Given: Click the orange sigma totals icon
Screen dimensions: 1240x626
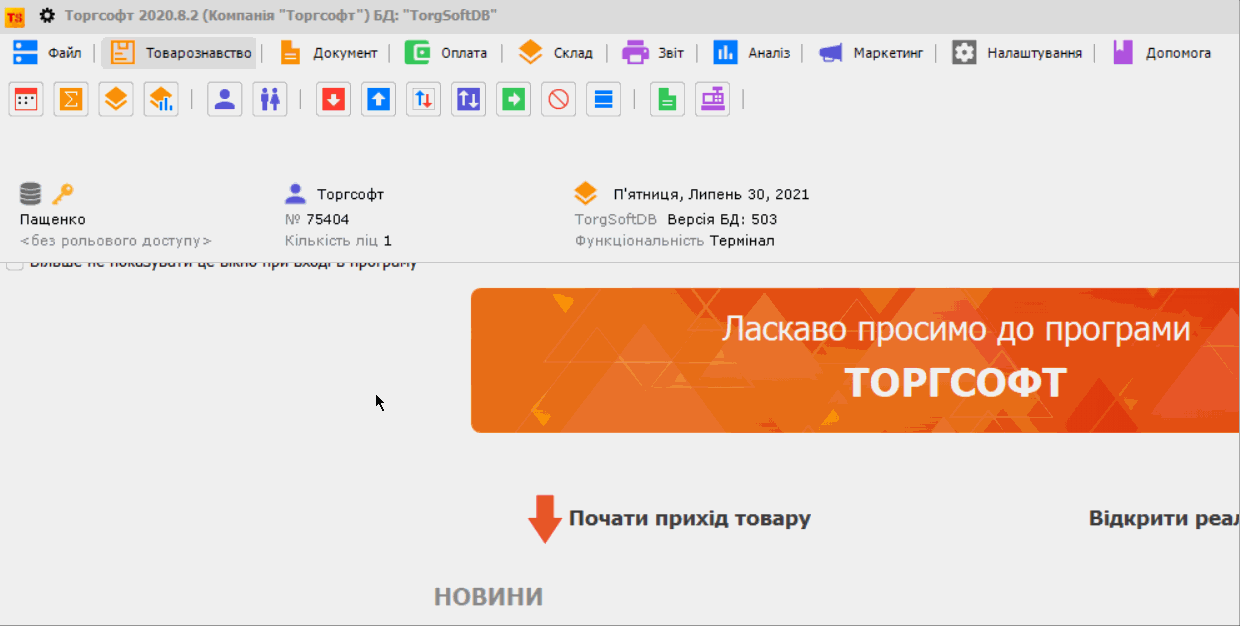Looking at the screenshot, I should (70, 99).
